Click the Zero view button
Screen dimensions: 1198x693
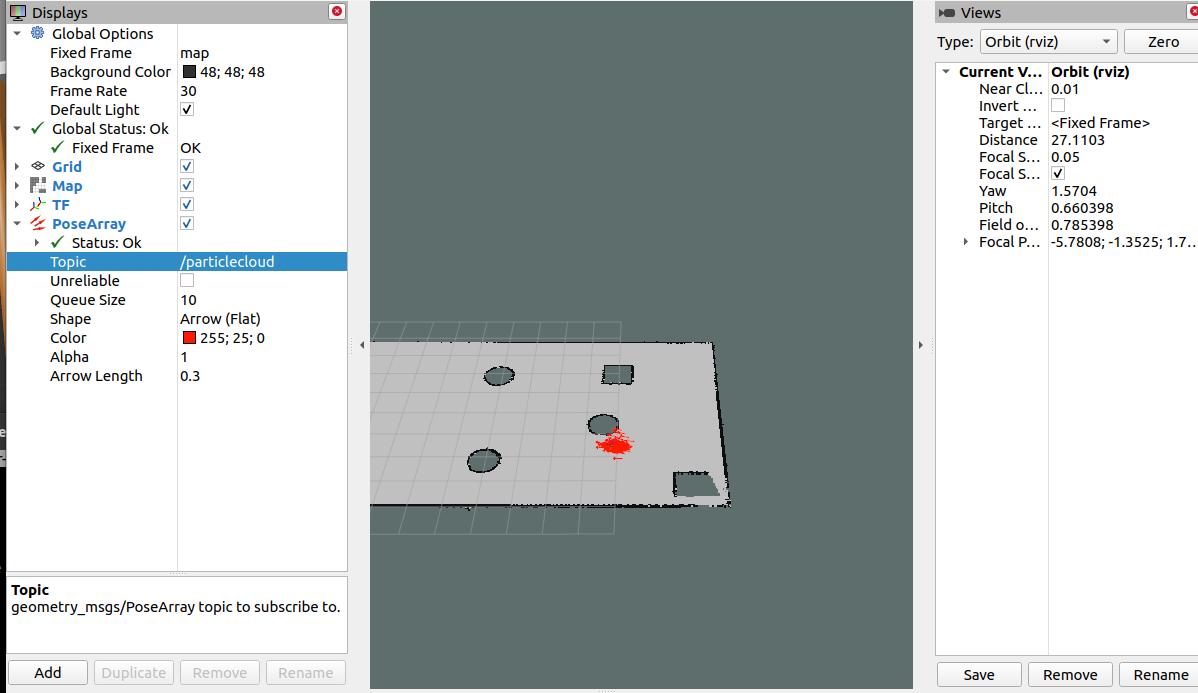click(1163, 41)
